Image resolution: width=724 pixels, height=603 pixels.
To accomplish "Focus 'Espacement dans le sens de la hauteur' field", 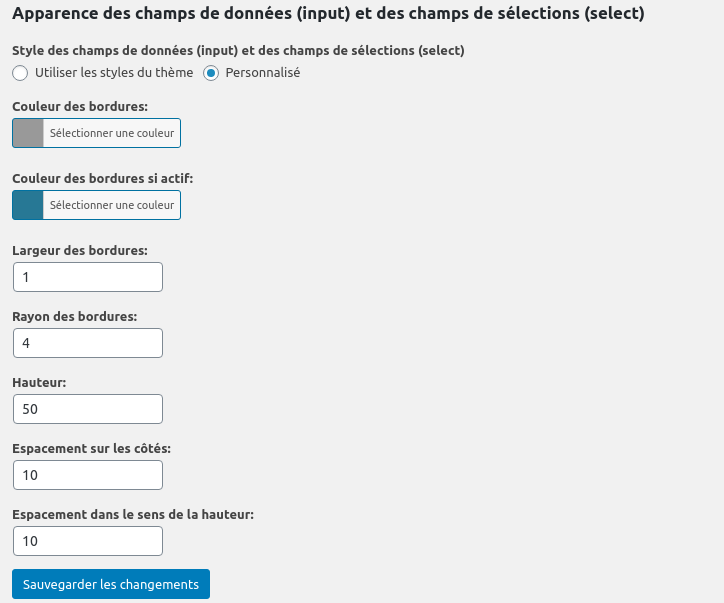I will coord(87,541).
